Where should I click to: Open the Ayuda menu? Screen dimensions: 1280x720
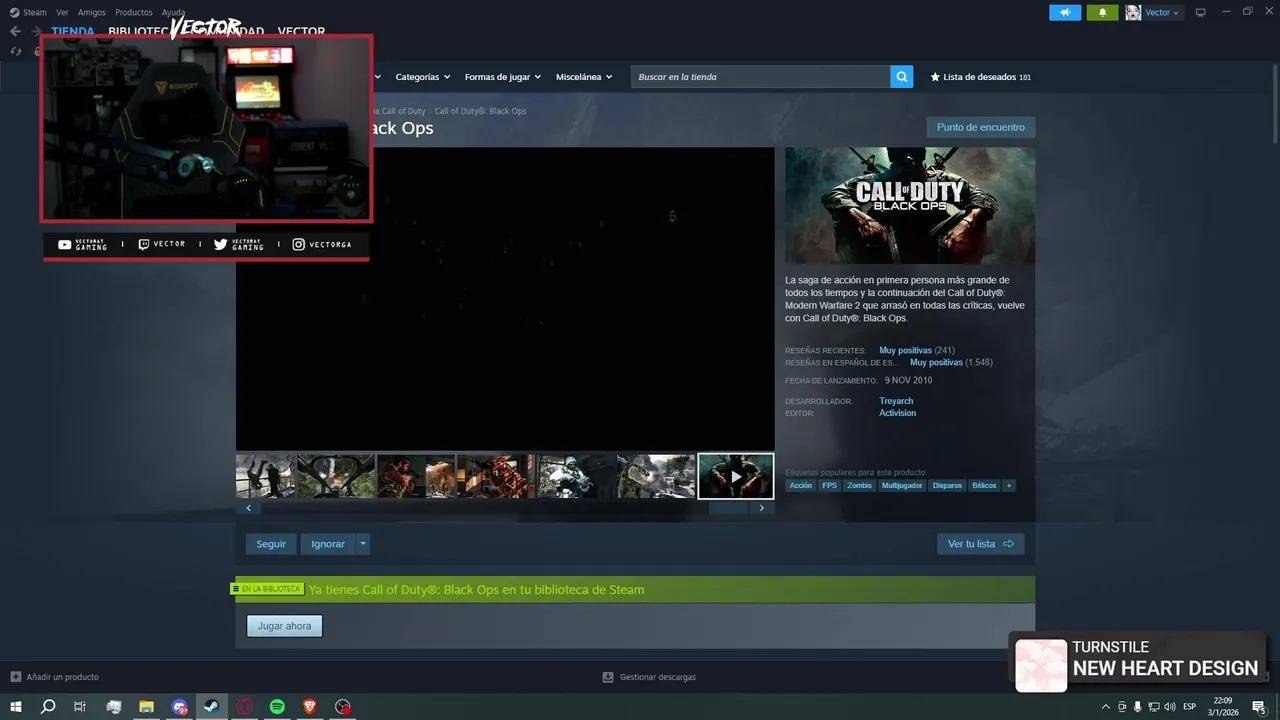click(x=173, y=12)
